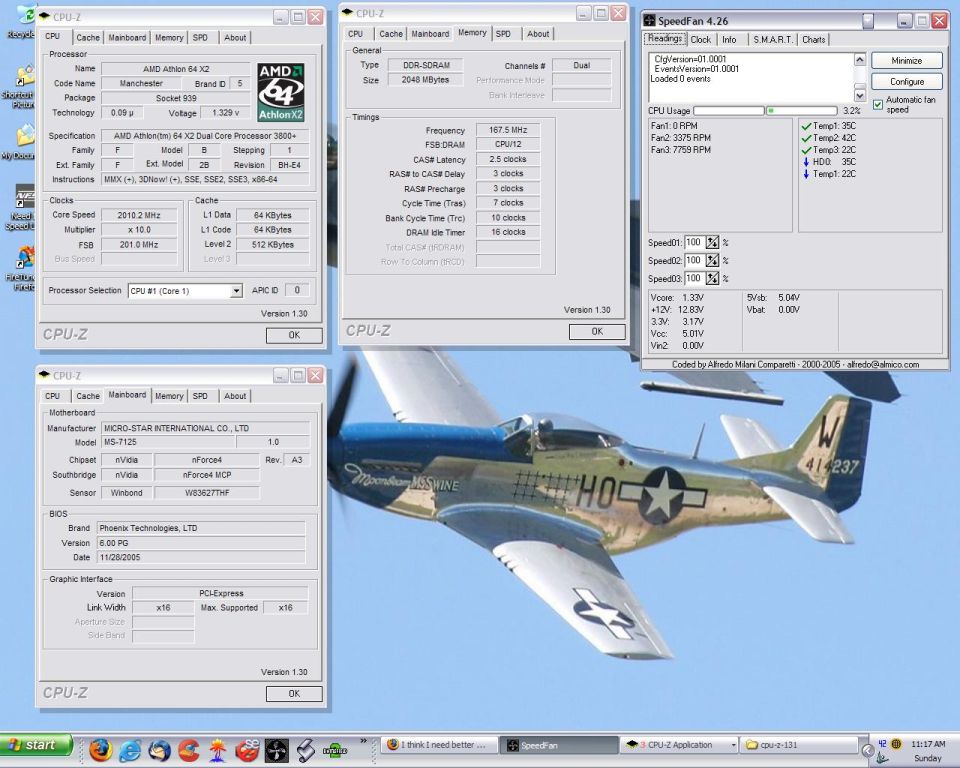Click the green check icon beside Temp2
Screen dimensions: 960x768
(806, 138)
